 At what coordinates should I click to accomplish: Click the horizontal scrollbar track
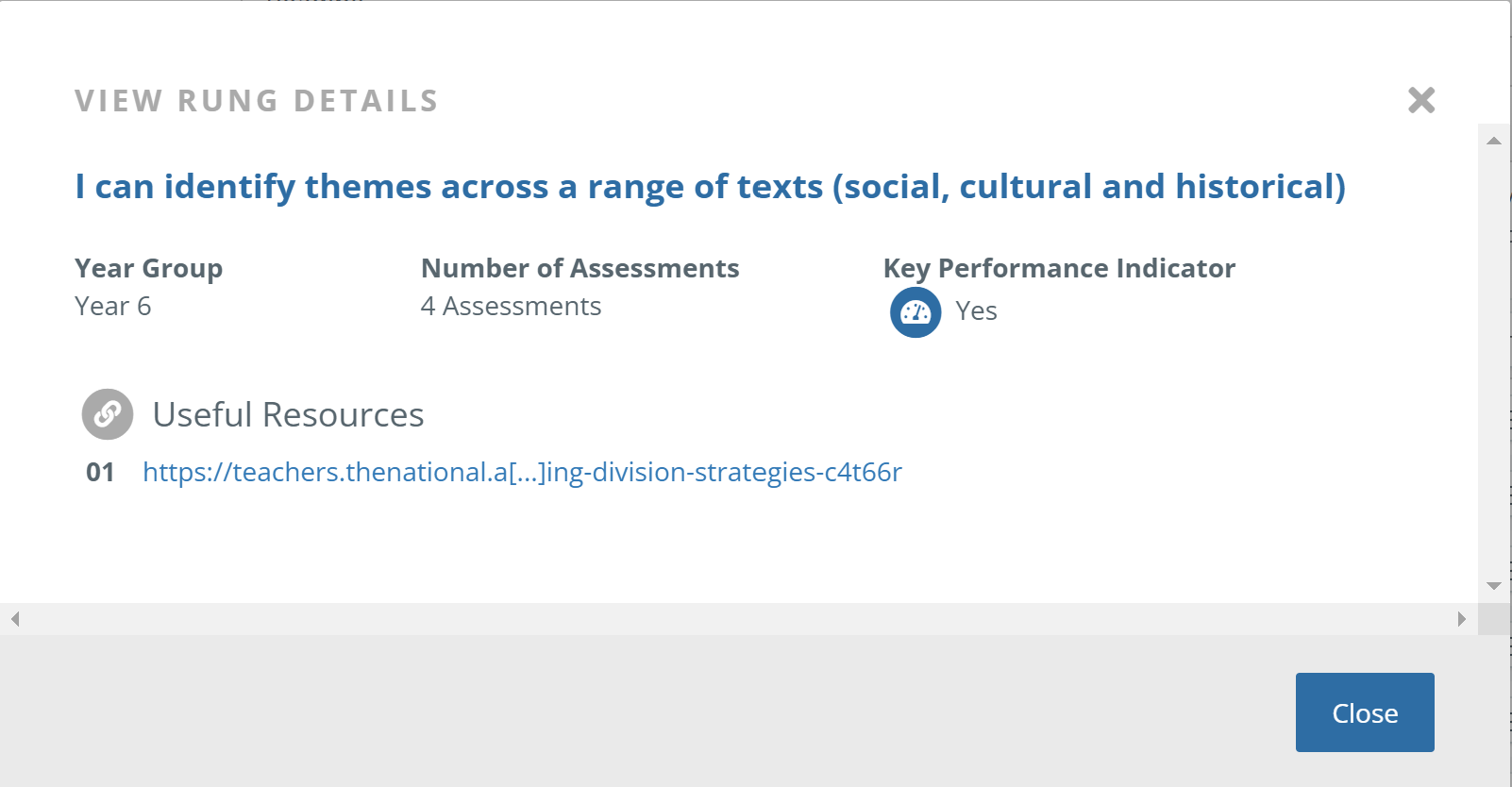(x=738, y=619)
